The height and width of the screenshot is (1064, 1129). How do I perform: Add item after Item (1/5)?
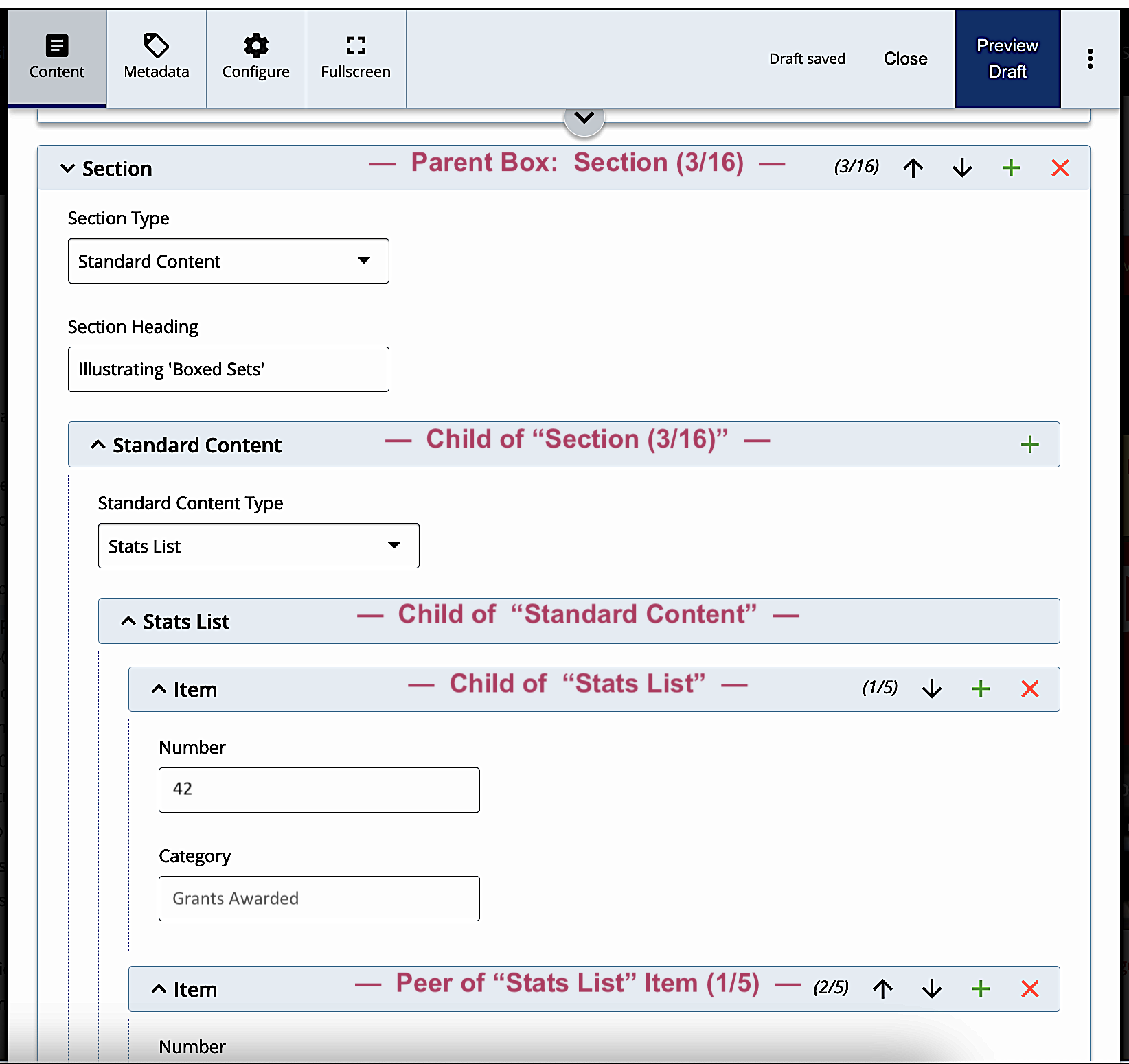tap(981, 689)
